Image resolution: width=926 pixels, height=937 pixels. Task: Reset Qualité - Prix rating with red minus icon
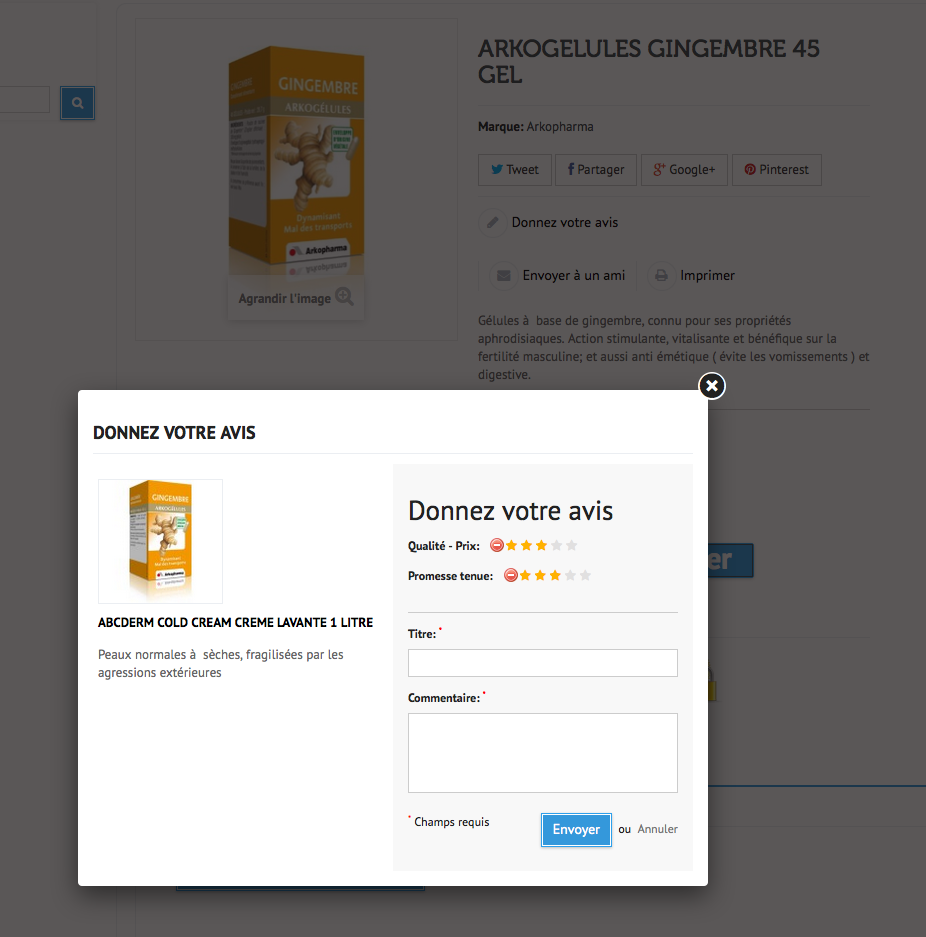tap(496, 545)
